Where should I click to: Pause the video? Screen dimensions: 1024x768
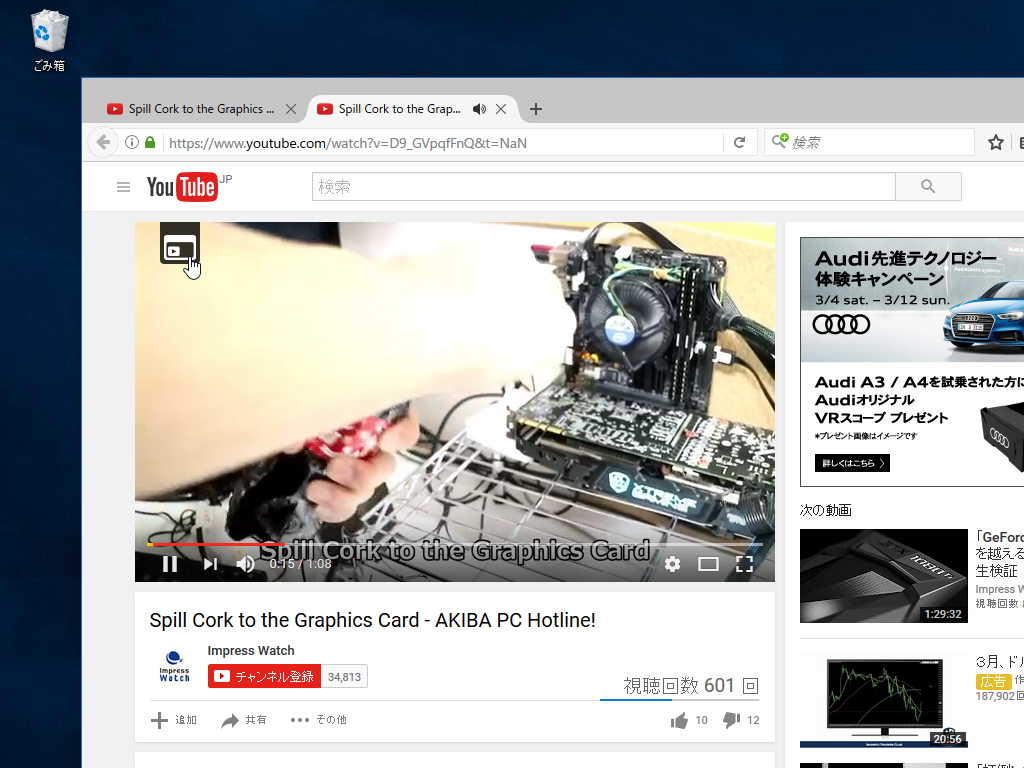click(x=170, y=564)
